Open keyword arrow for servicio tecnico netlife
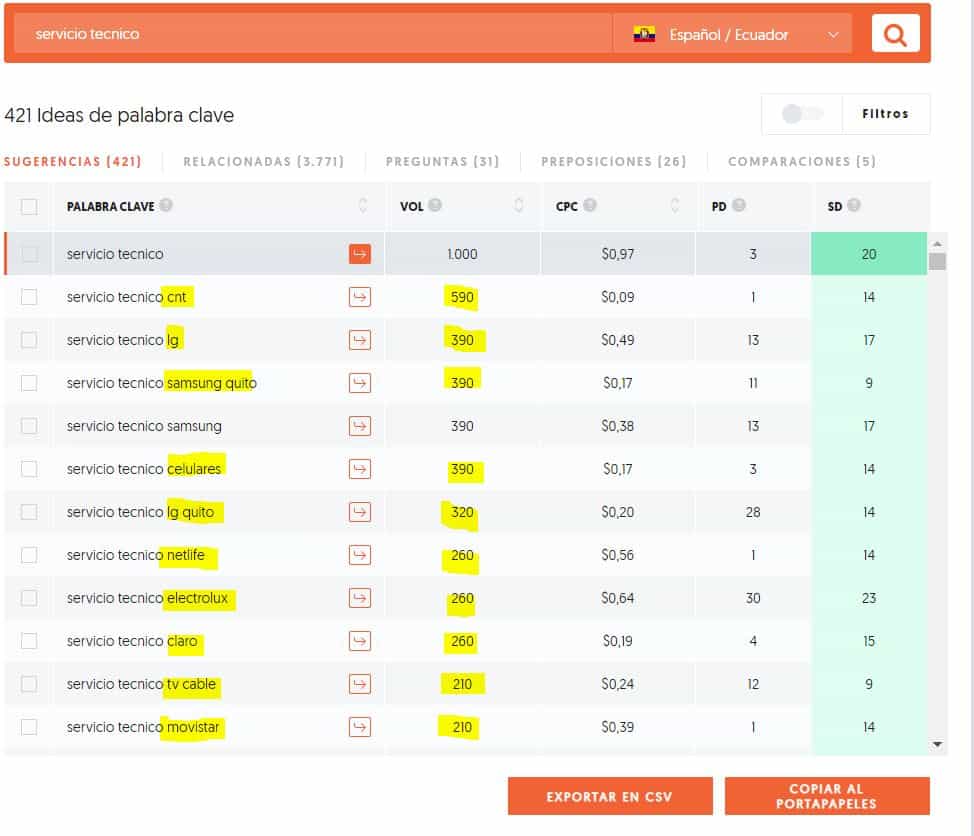 360,555
